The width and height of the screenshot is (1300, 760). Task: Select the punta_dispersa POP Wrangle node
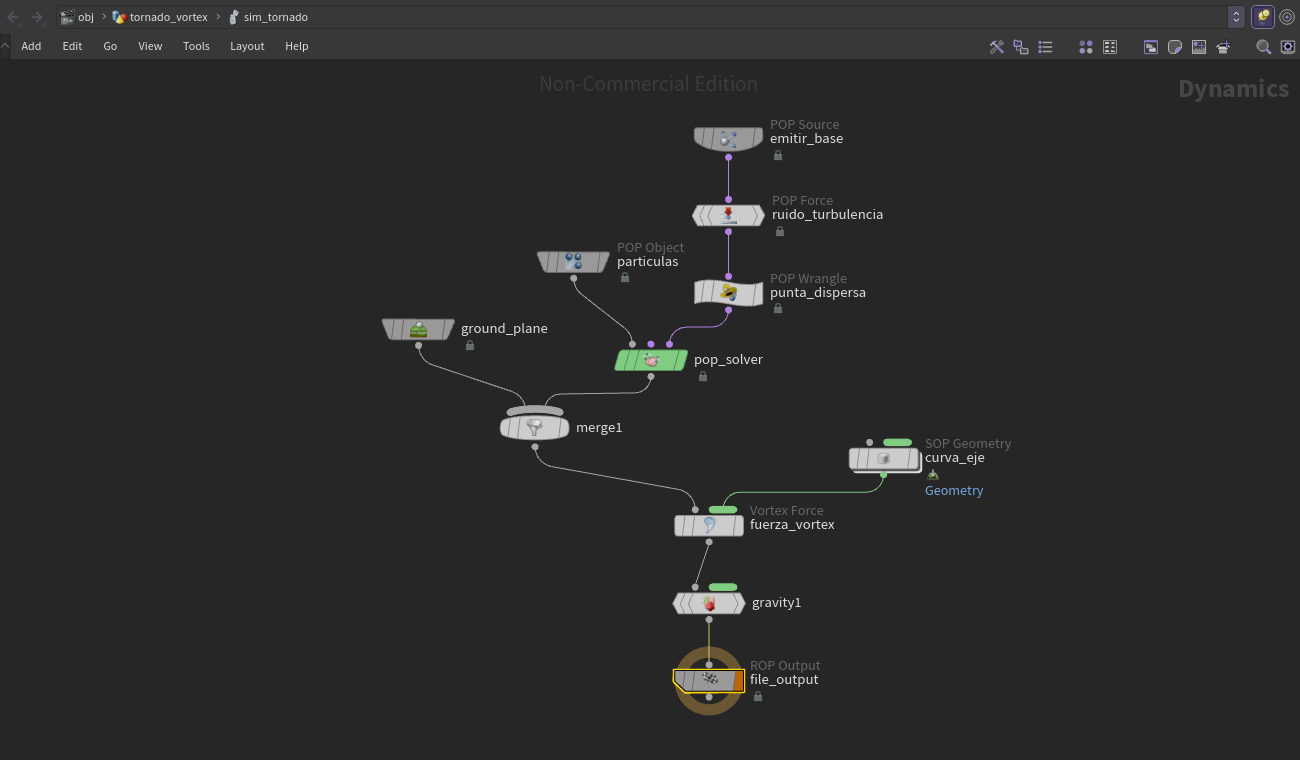click(729, 293)
